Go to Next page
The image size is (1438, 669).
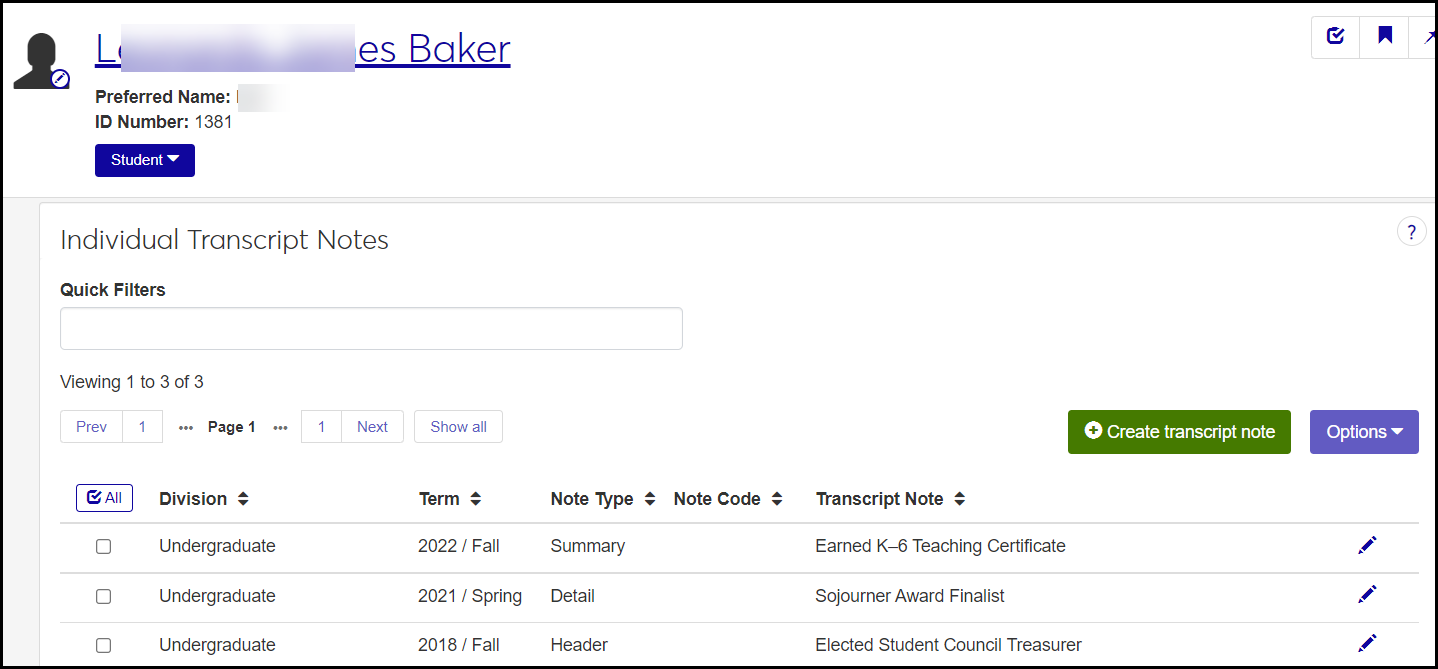point(372,427)
